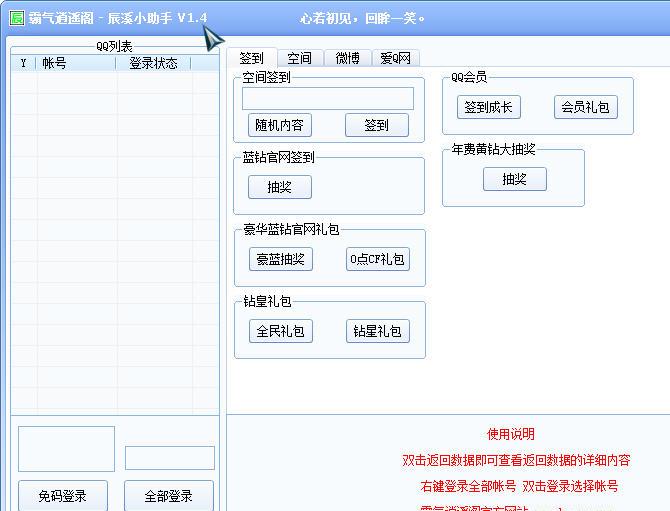Click the 豪蓝抽奖 button

point(281,259)
